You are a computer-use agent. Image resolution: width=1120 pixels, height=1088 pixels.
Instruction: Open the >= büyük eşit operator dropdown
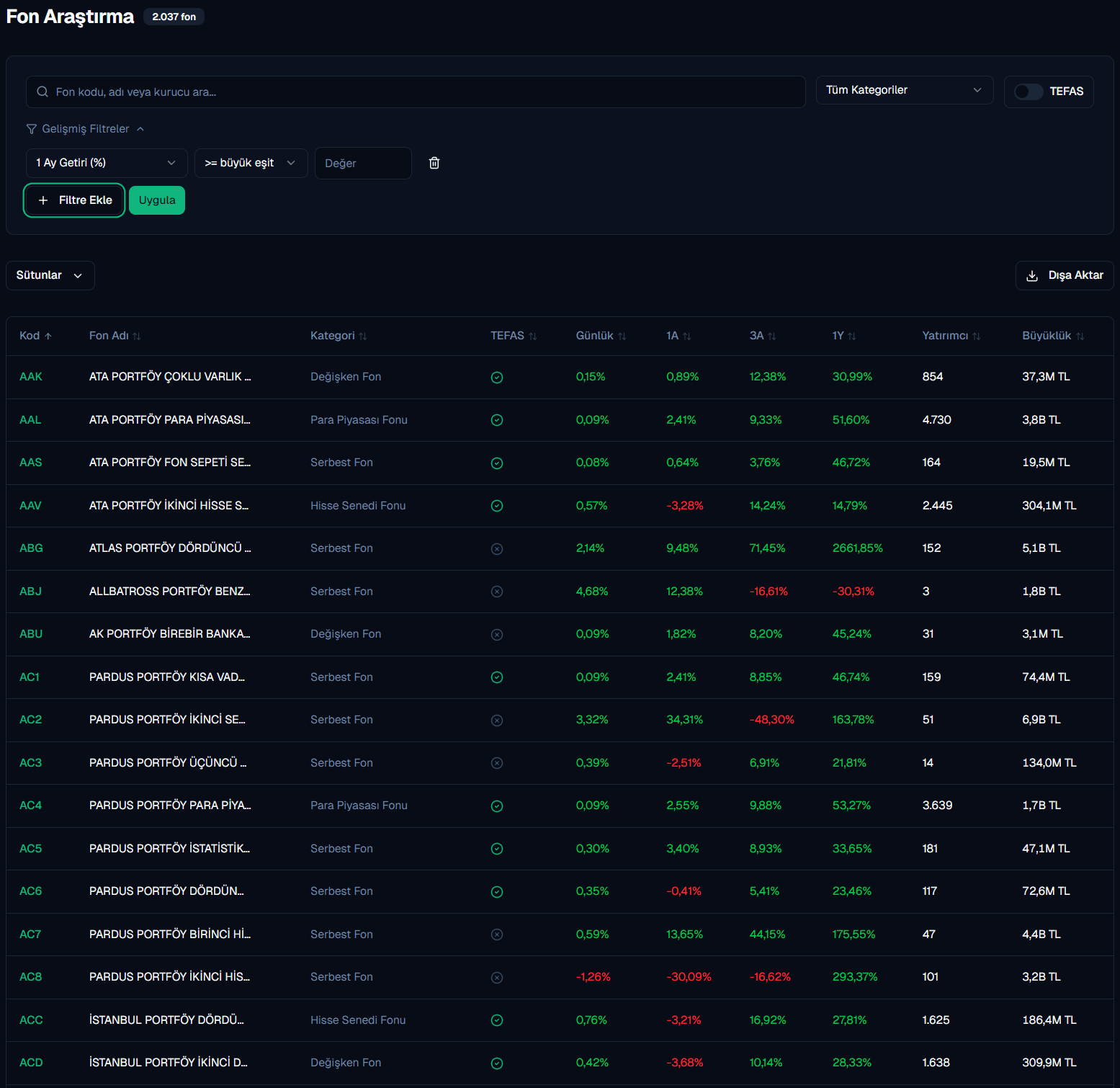click(x=251, y=163)
